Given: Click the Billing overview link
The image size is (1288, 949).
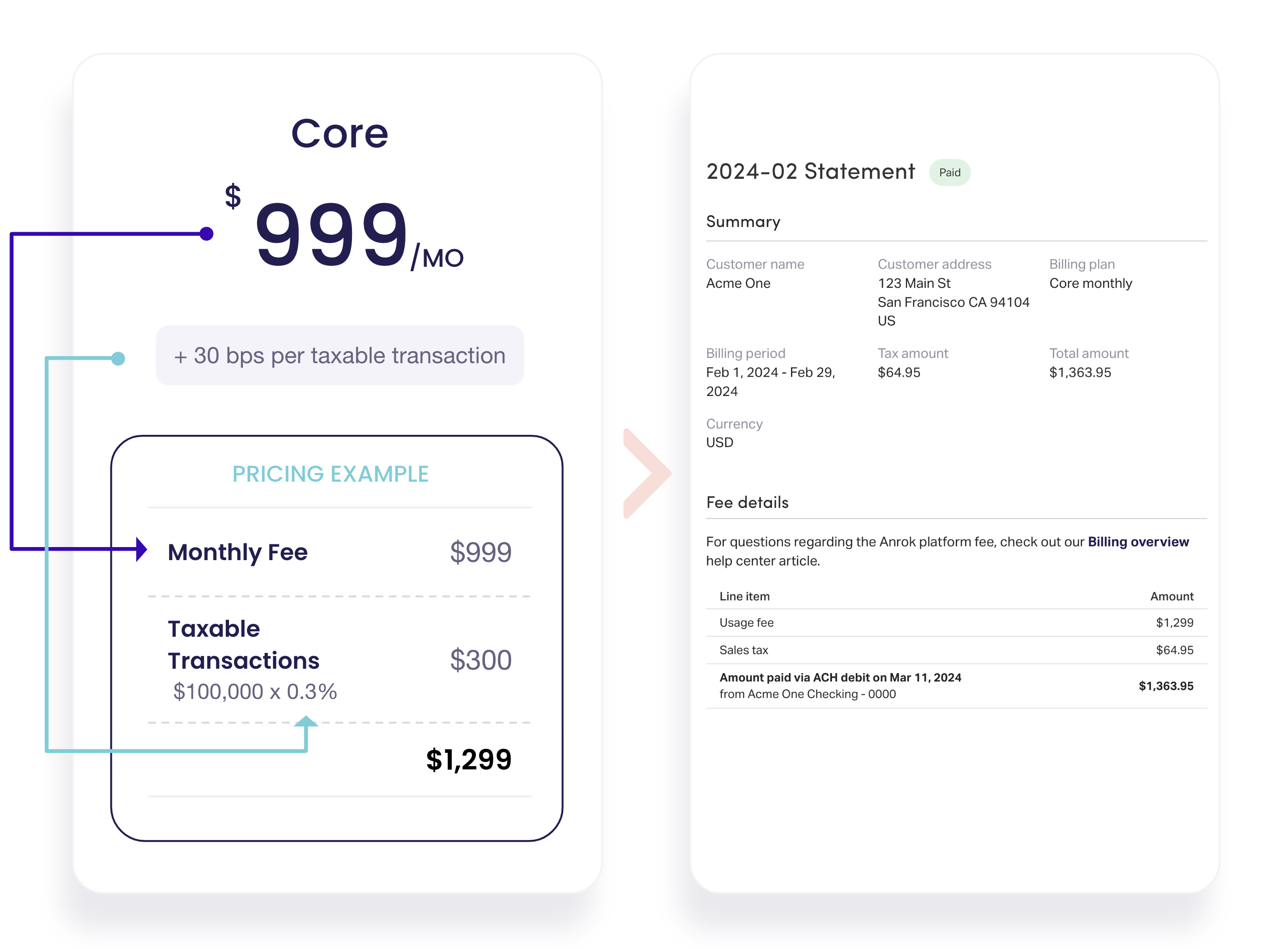Looking at the screenshot, I should click(x=1137, y=542).
